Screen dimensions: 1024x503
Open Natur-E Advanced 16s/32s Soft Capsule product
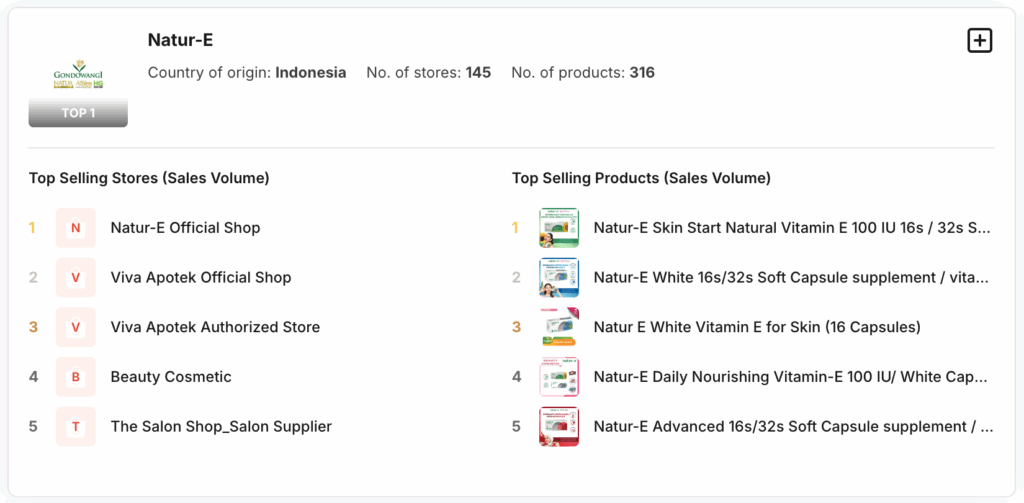(x=793, y=427)
